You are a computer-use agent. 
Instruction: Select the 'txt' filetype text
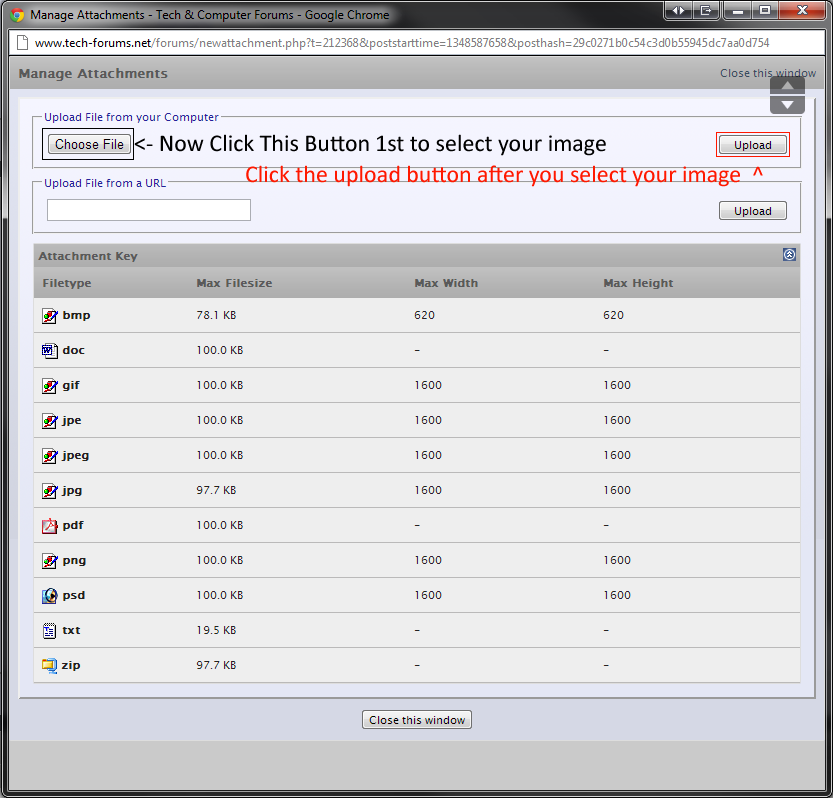(x=71, y=630)
